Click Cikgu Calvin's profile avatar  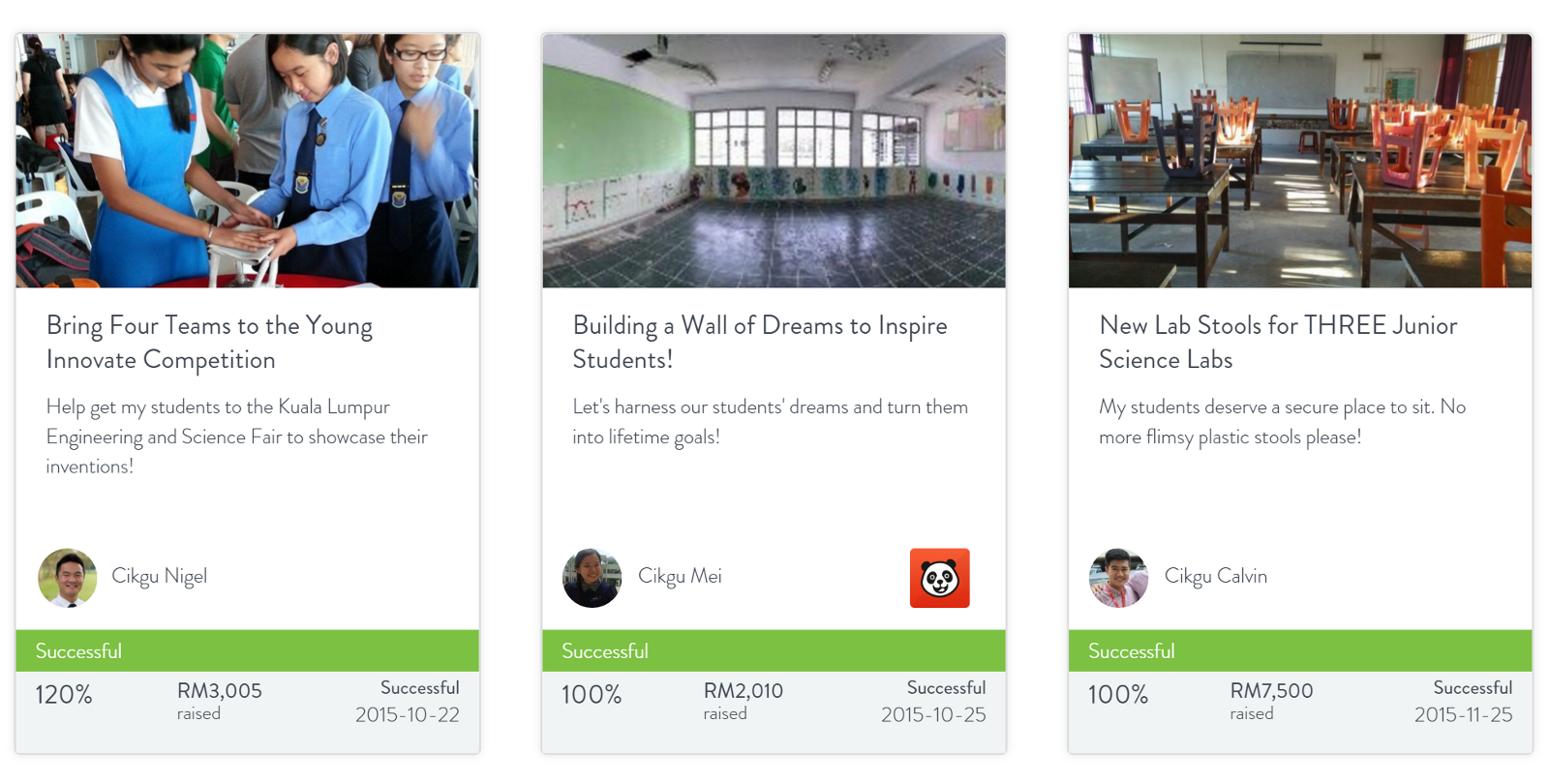[1118, 578]
